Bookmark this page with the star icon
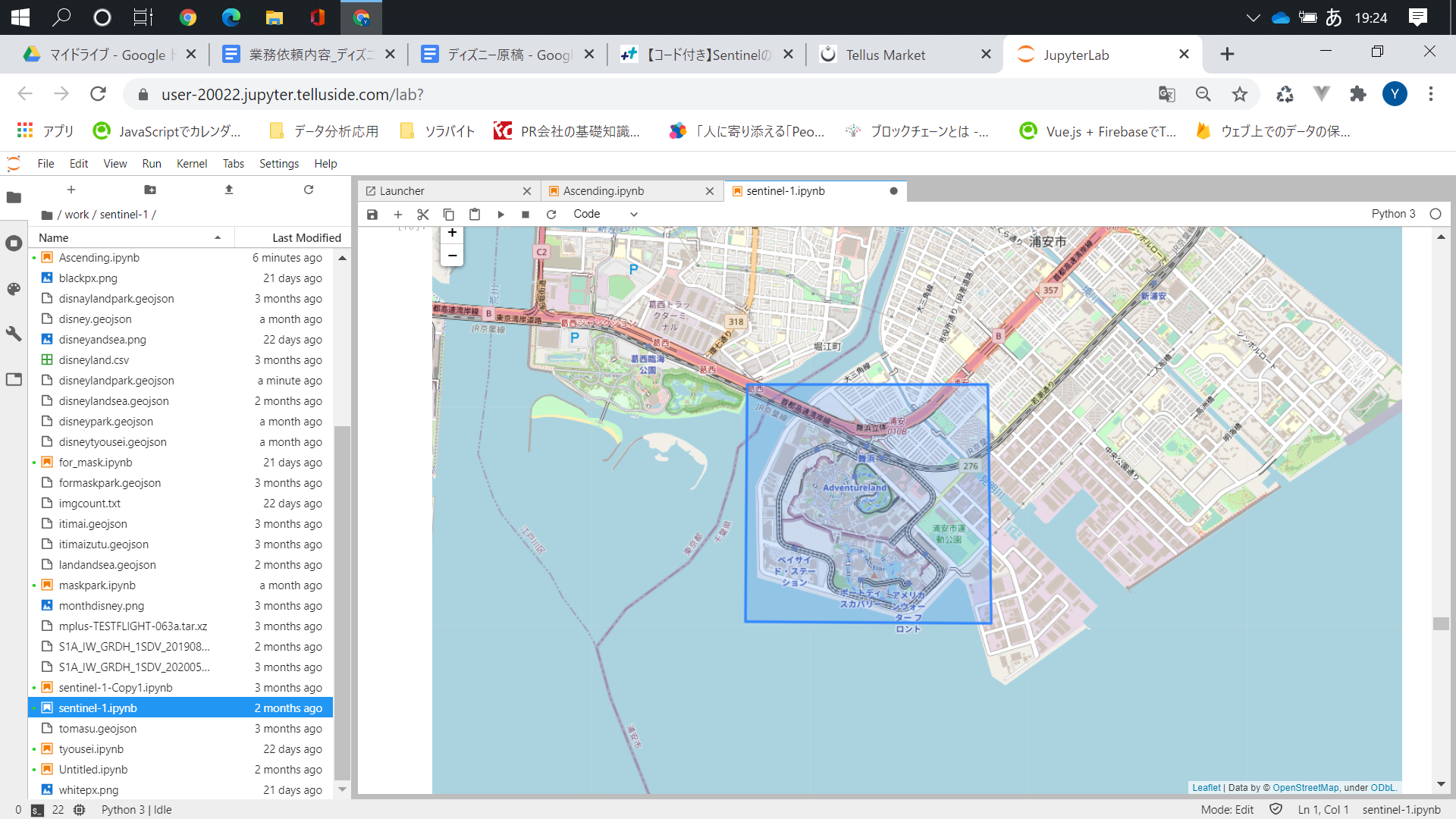The width and height of the screenshot is (1456, 819). pyautogui.click(x=1240, y=94)
